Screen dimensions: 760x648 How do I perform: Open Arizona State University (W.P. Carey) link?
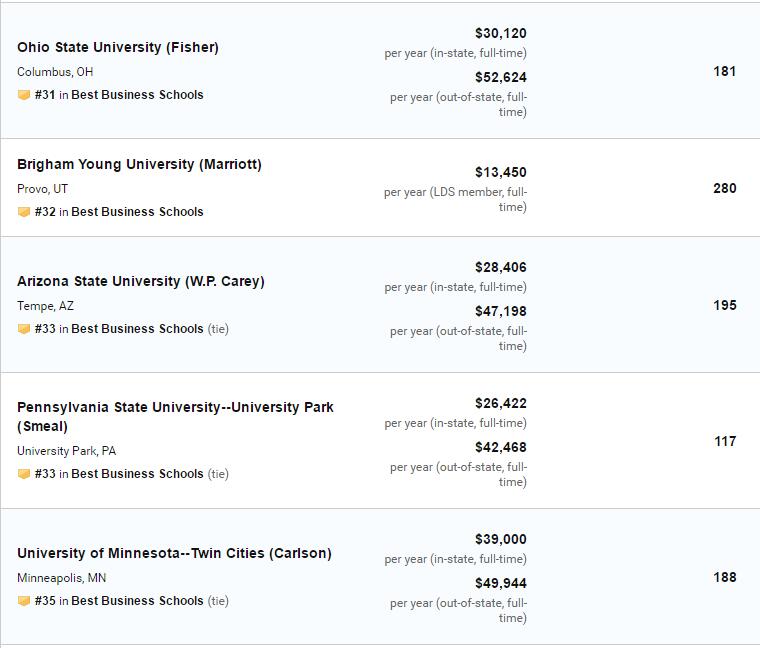141,281
